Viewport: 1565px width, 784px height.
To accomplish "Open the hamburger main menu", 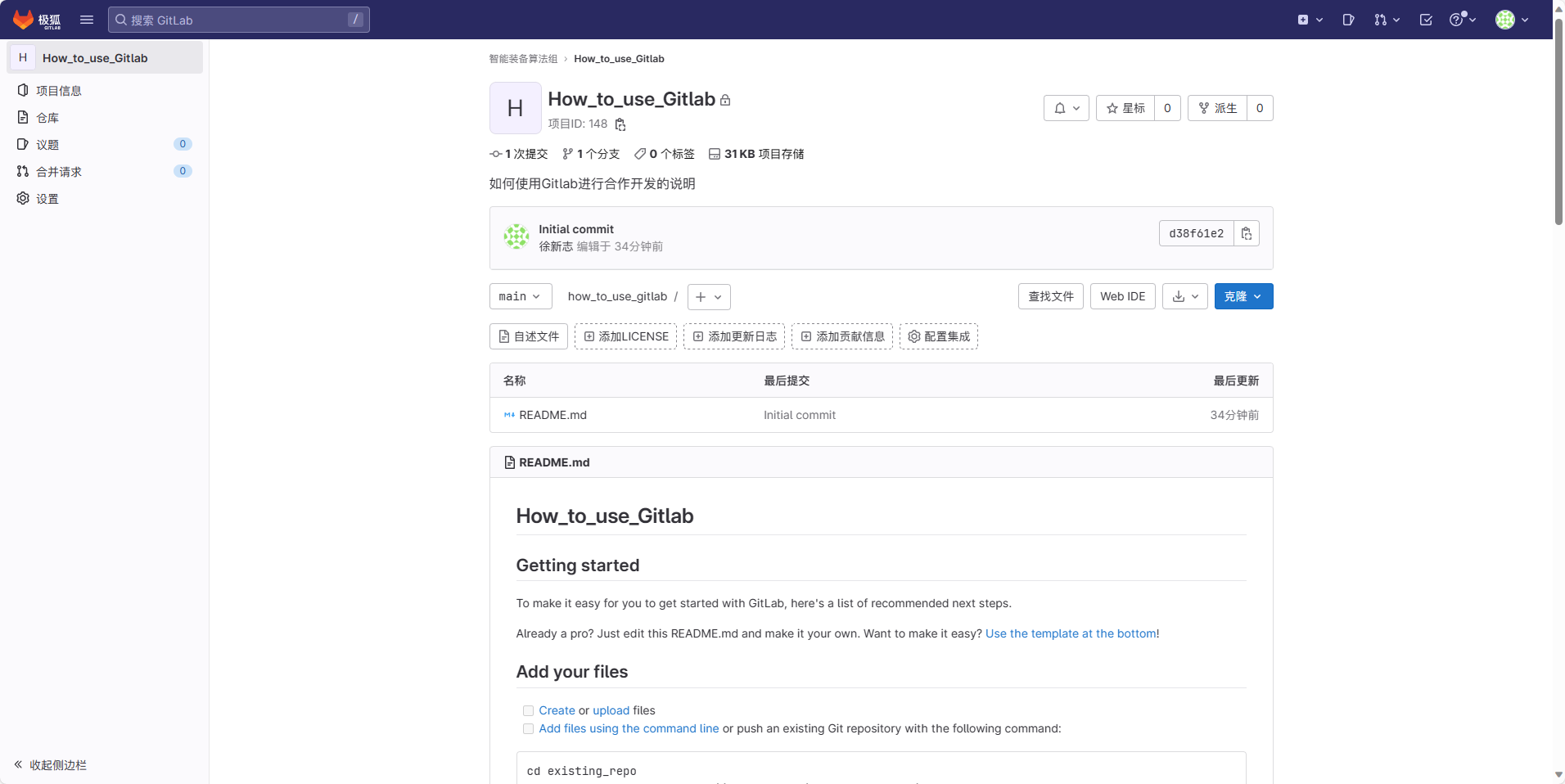I will coord(87,20).
